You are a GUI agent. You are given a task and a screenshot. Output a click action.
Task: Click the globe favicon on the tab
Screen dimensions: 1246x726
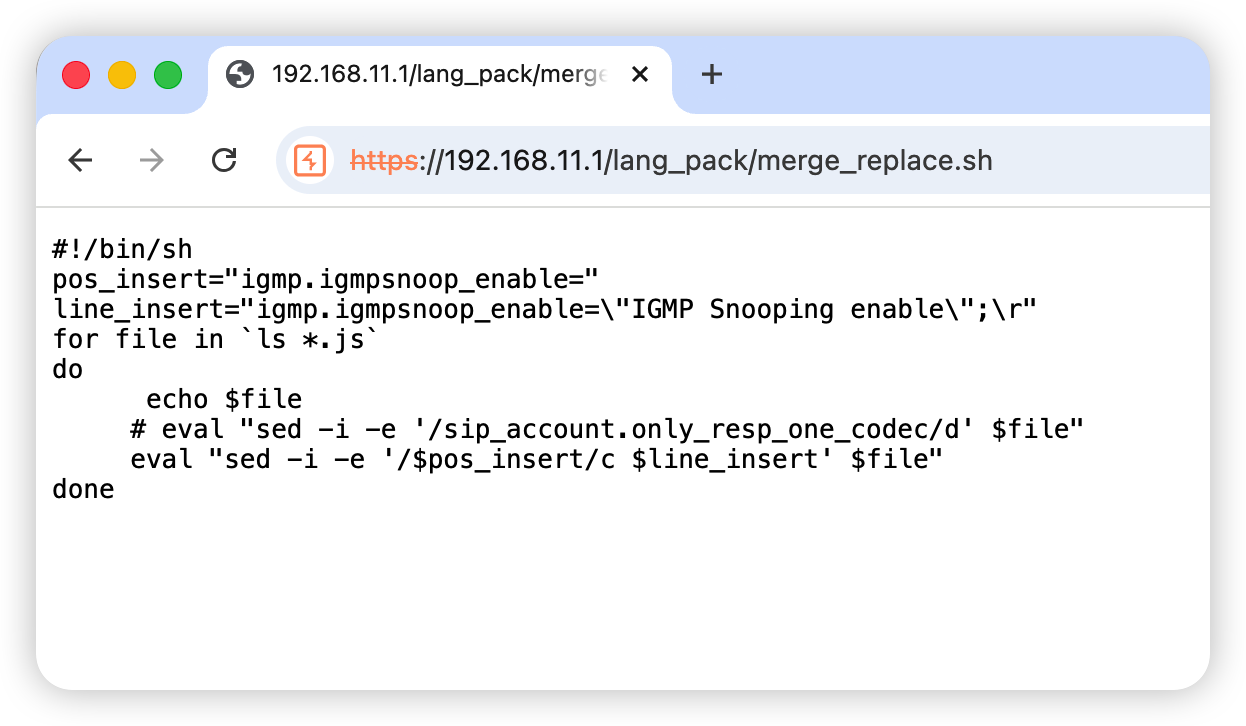[240, 74]
